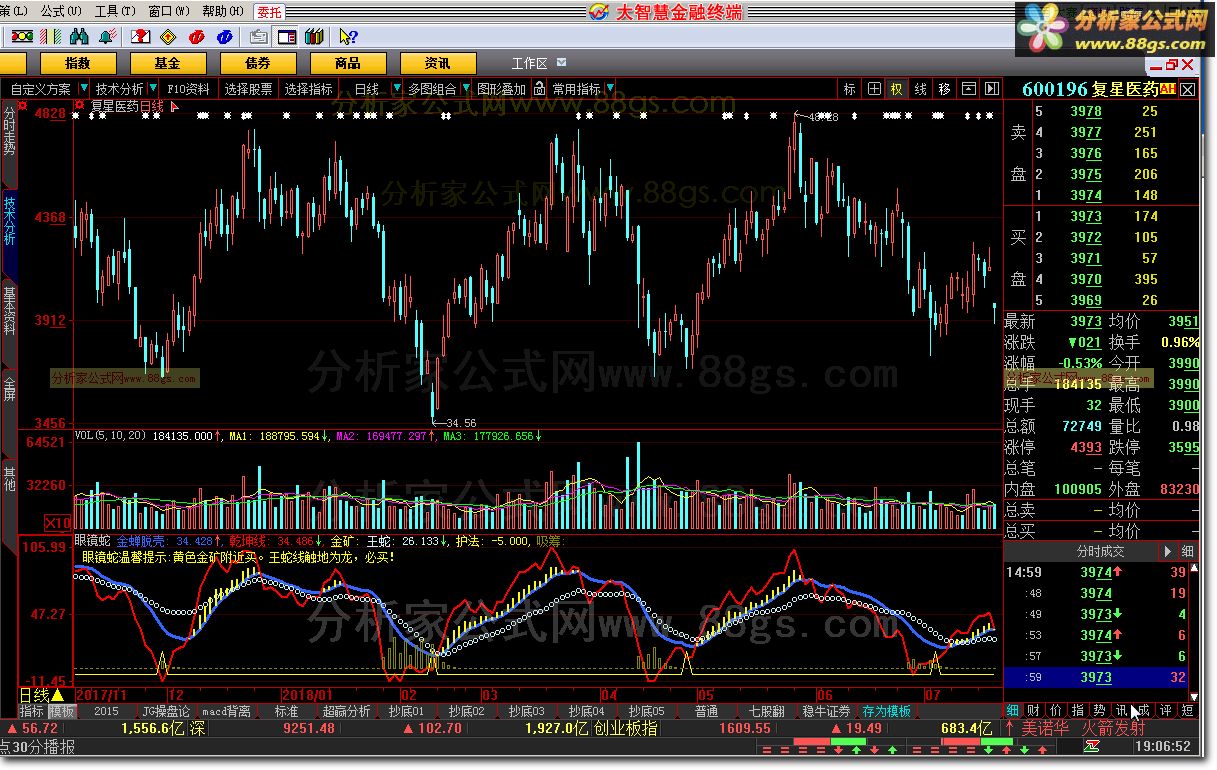The image size is (1217, 770).
Task: Click the window layout toolbar icon
Action: [286, 37]
